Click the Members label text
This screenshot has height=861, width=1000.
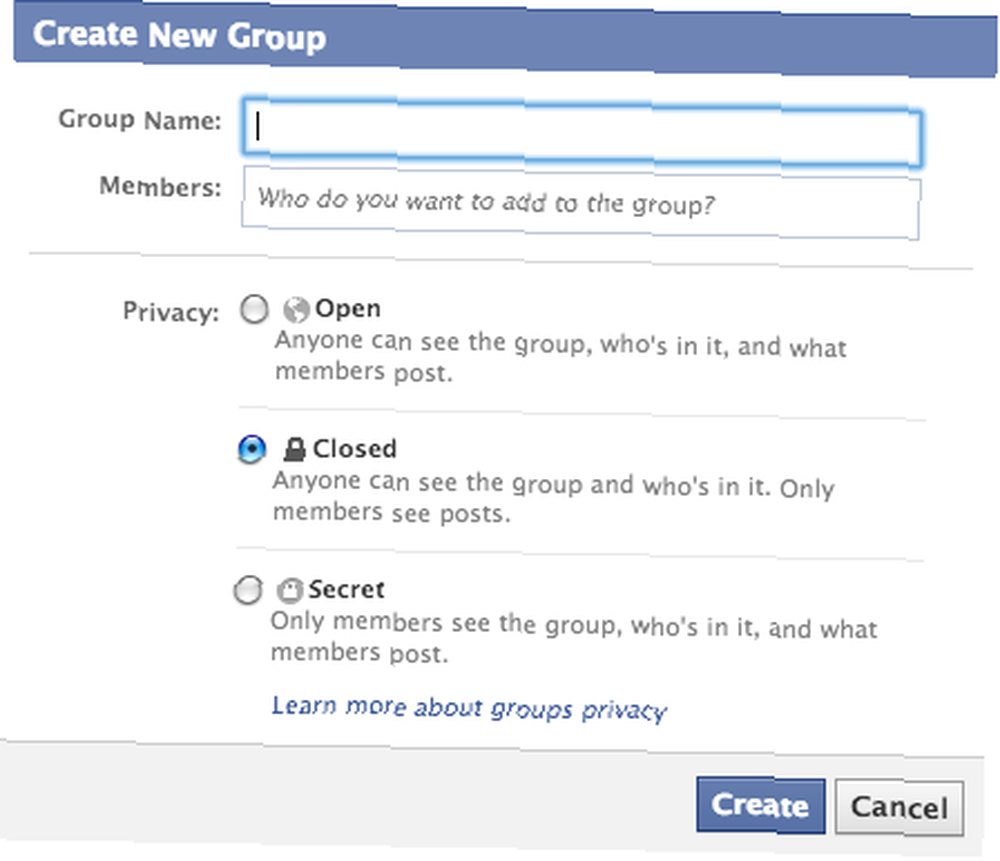(x=160, y=187)
